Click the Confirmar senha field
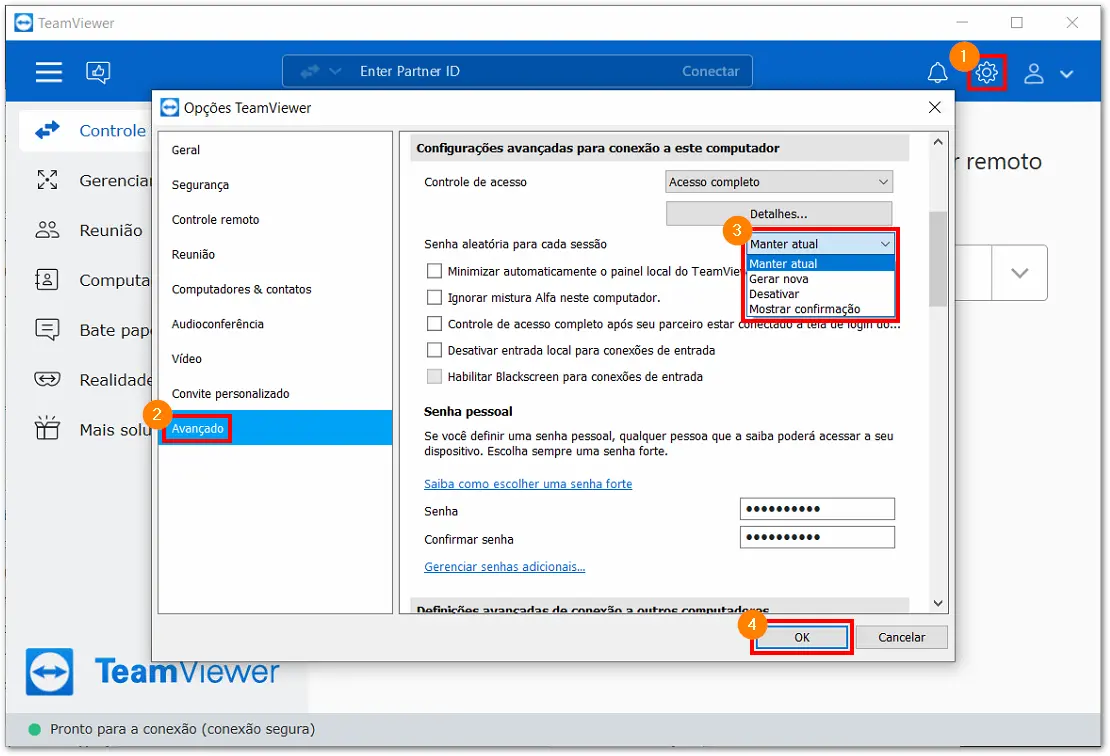This screenshot has width=1110, height=756. coord(817,537)
